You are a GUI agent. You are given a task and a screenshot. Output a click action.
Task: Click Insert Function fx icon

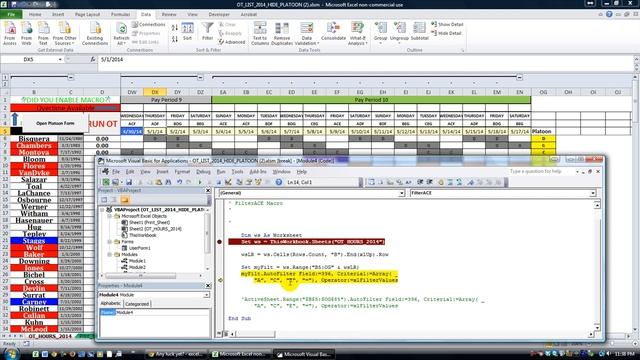tap(93, 60)
